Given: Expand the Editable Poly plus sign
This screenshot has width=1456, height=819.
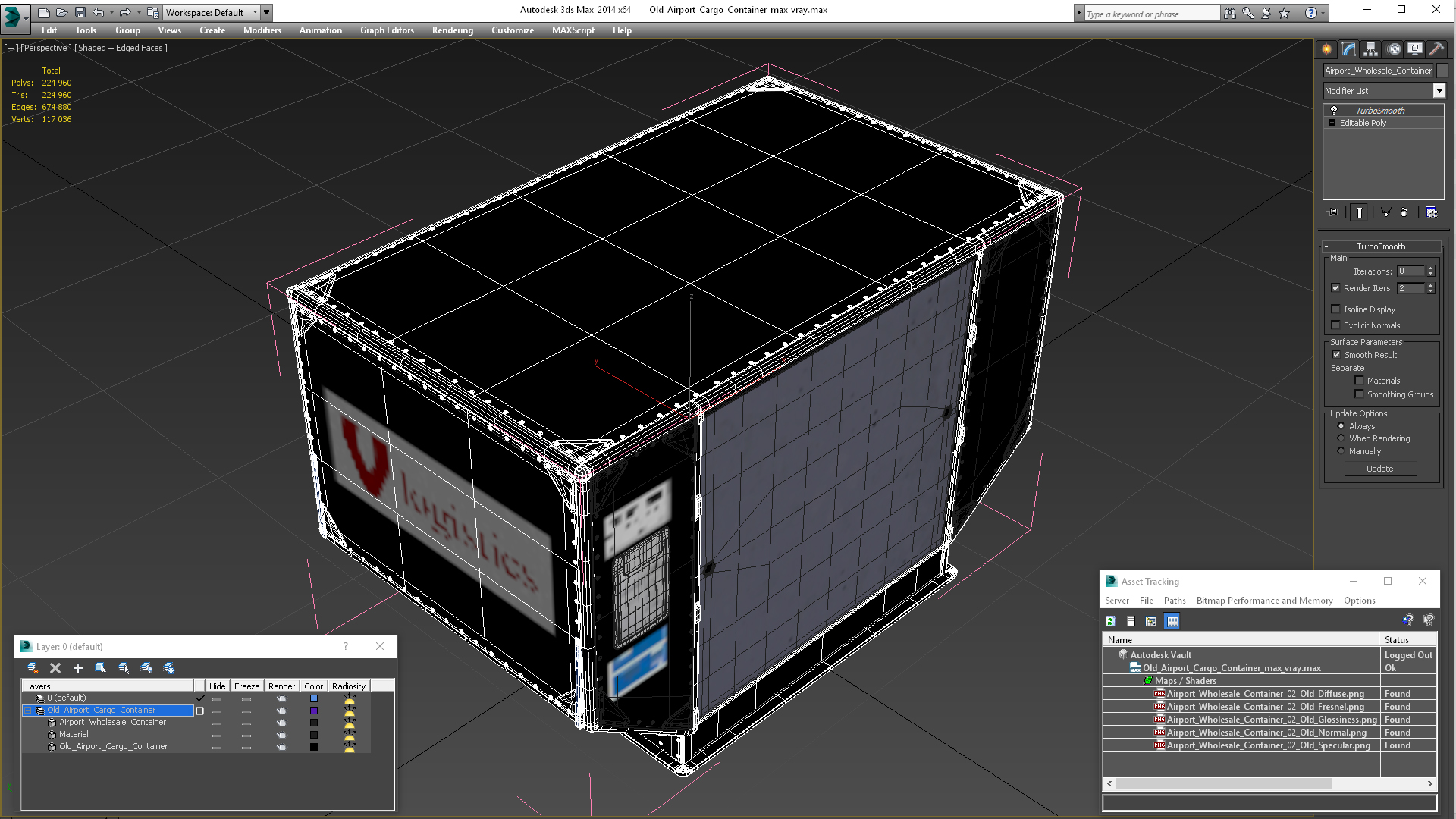Looking at the screenshot, I should click(x=1332, y=123).
